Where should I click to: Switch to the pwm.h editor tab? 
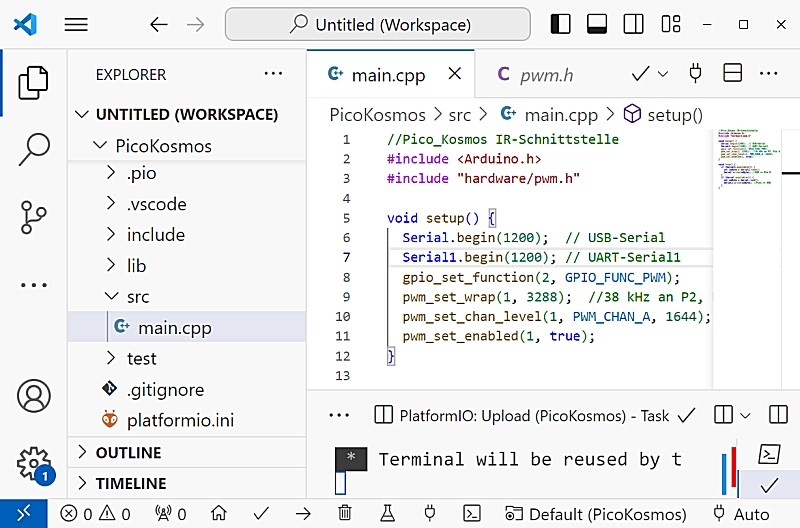pyautogui.click(x=535, y=74)
